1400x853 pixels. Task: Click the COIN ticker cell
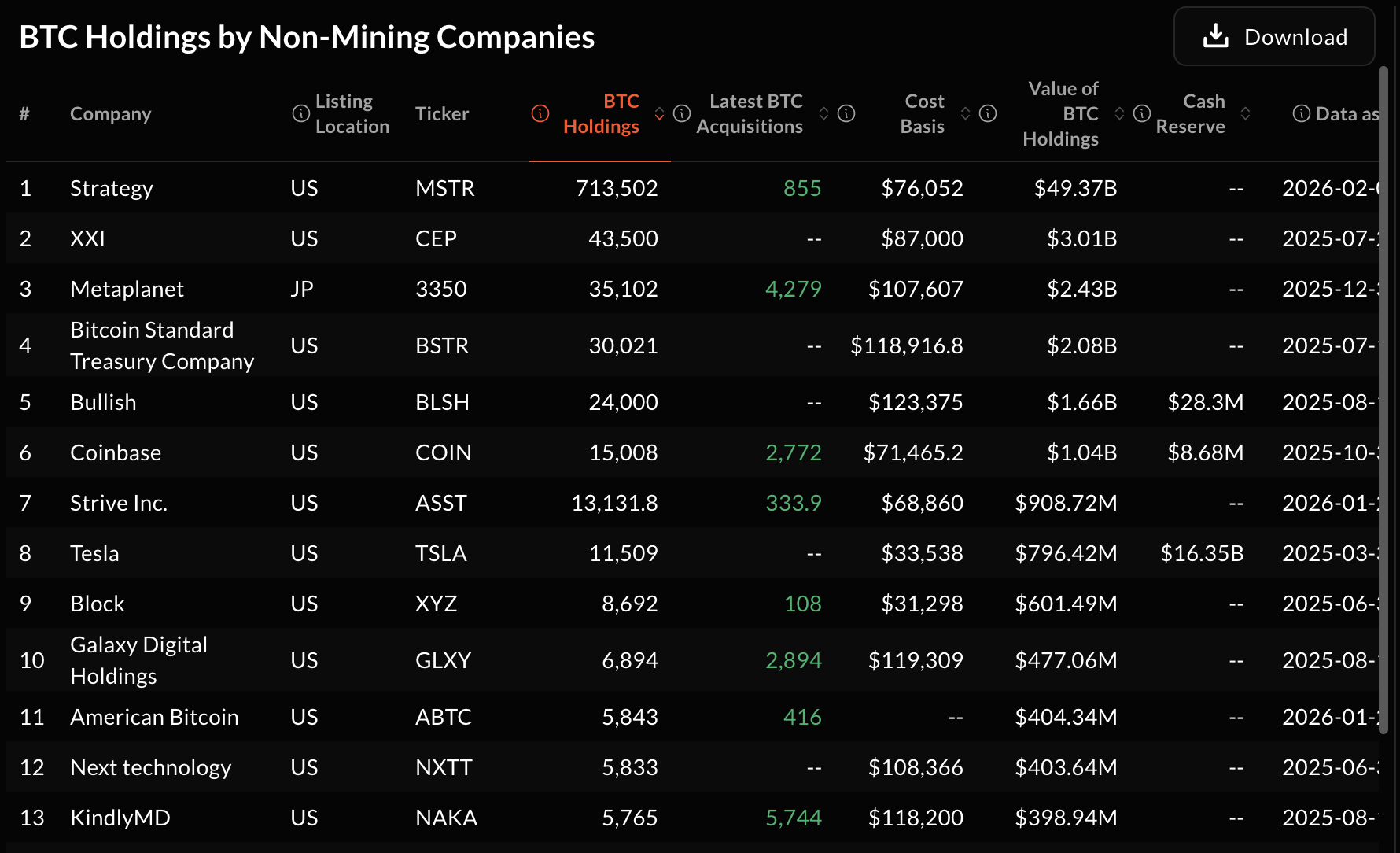tap(444, 452)
